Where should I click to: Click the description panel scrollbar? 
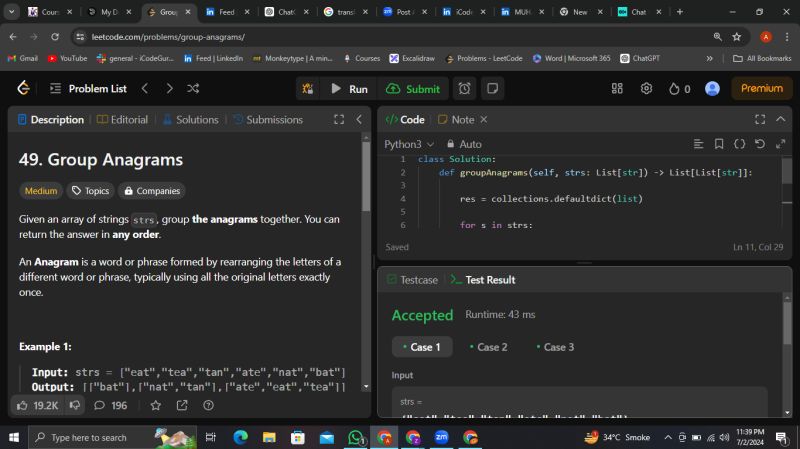tap(366, 176)
